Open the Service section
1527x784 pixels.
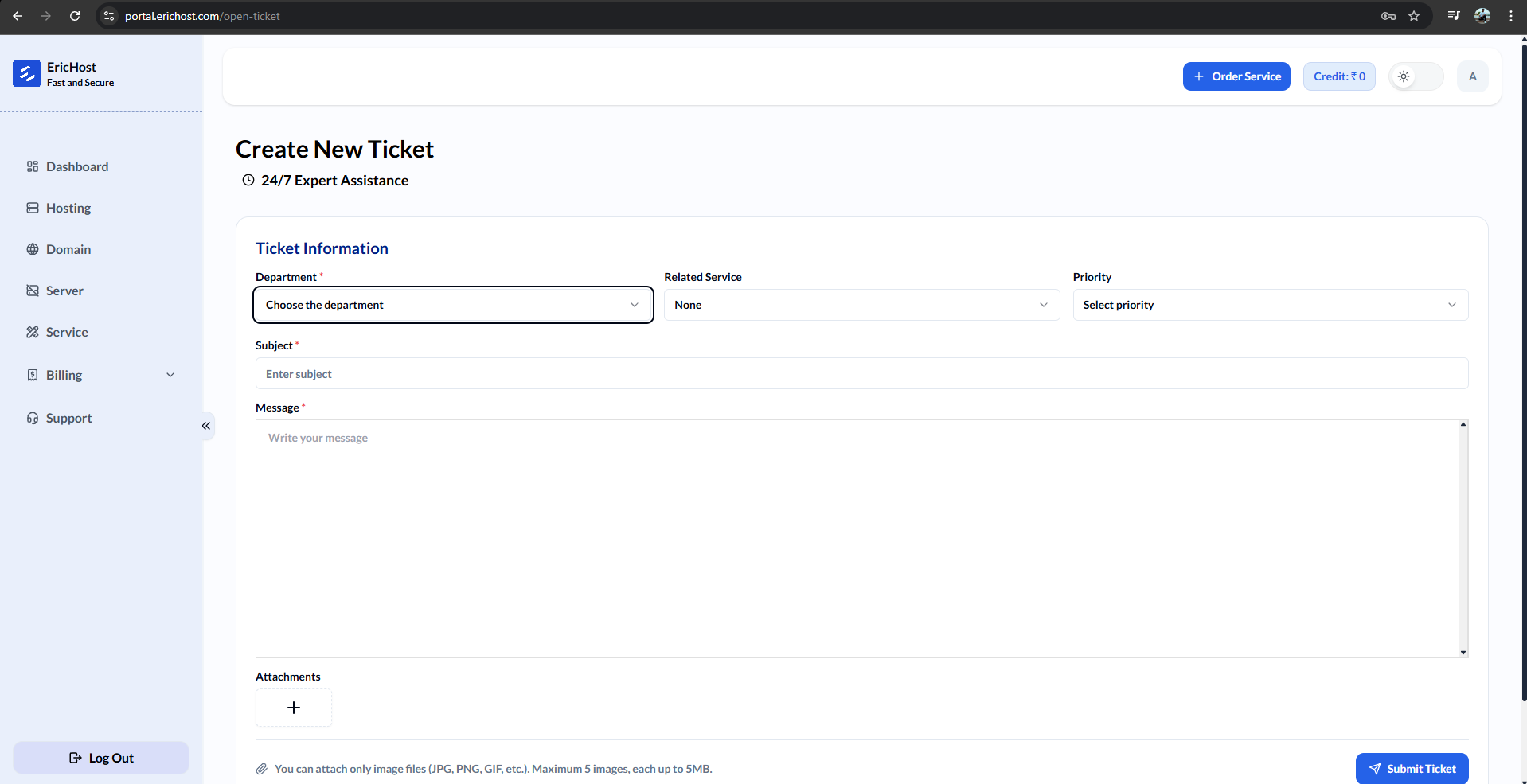click(66, 332)
